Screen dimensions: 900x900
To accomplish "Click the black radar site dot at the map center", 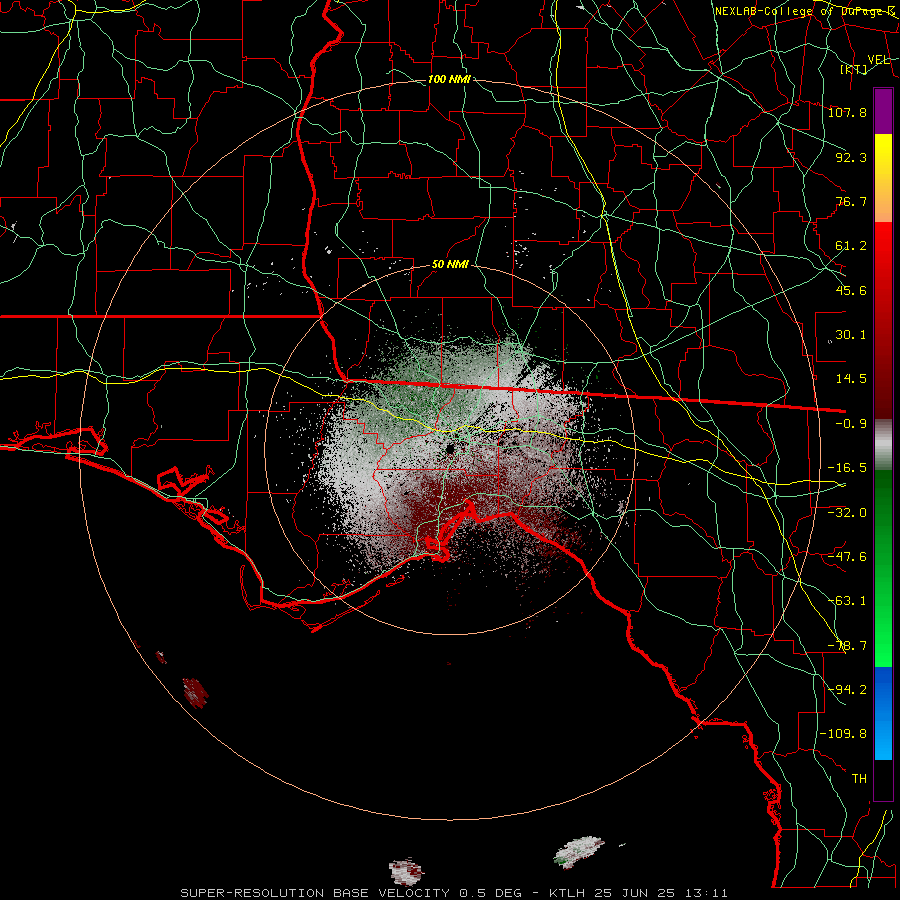I will tap(450, 449).
